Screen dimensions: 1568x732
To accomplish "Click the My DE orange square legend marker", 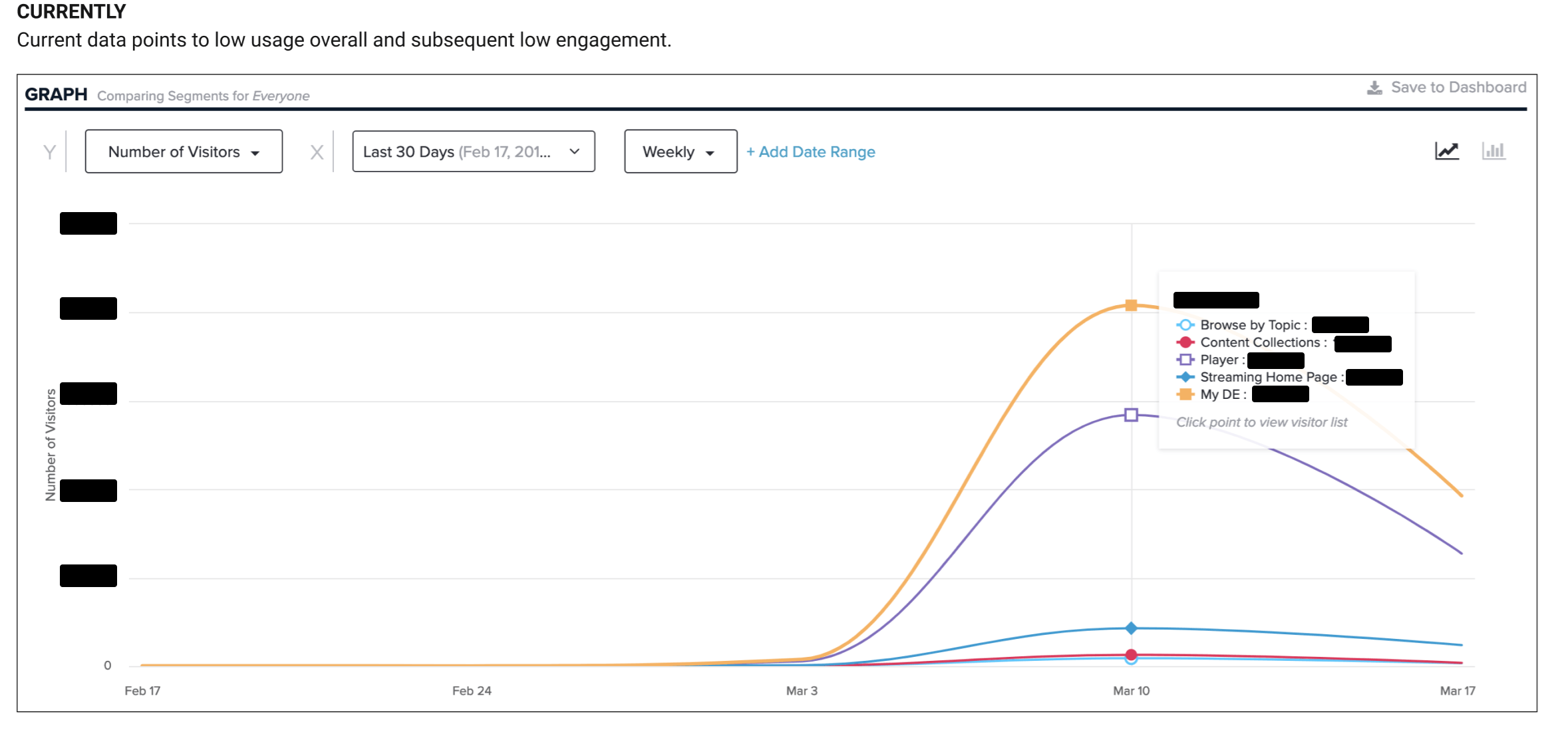I will (1187, 394).
